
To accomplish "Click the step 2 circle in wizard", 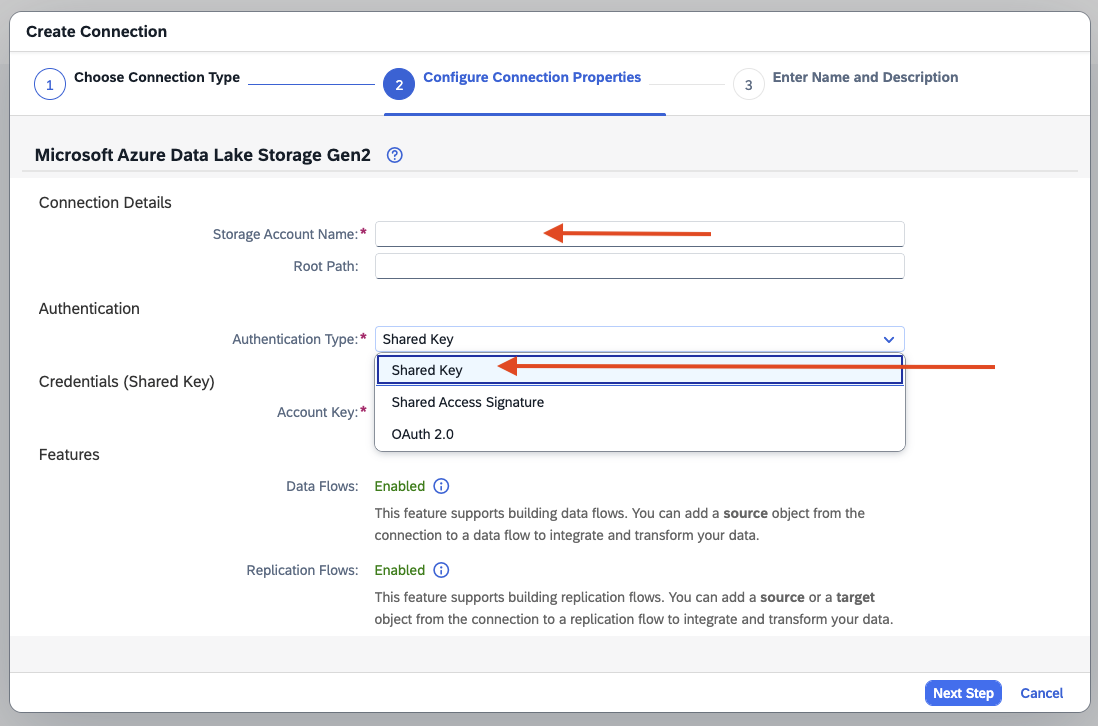I will (x=399, y=85).
